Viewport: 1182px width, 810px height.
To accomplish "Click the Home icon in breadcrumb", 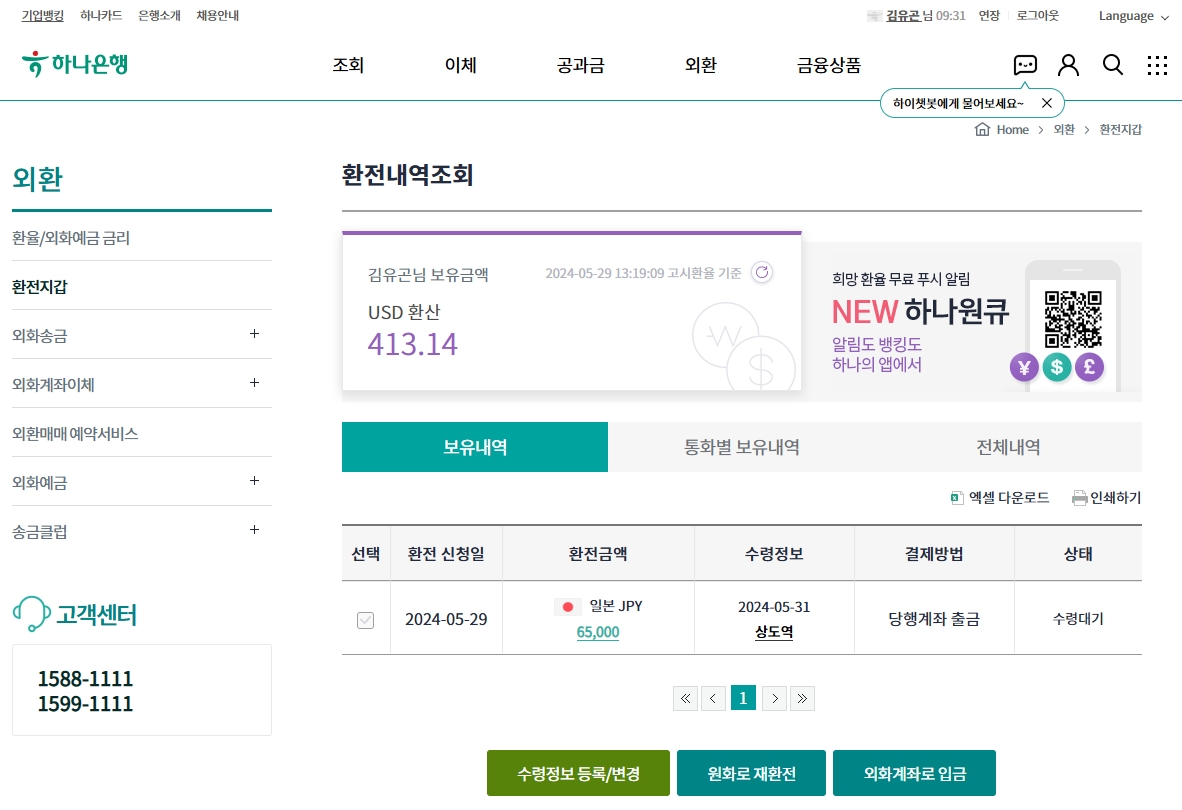I will (x=982, y=129).
